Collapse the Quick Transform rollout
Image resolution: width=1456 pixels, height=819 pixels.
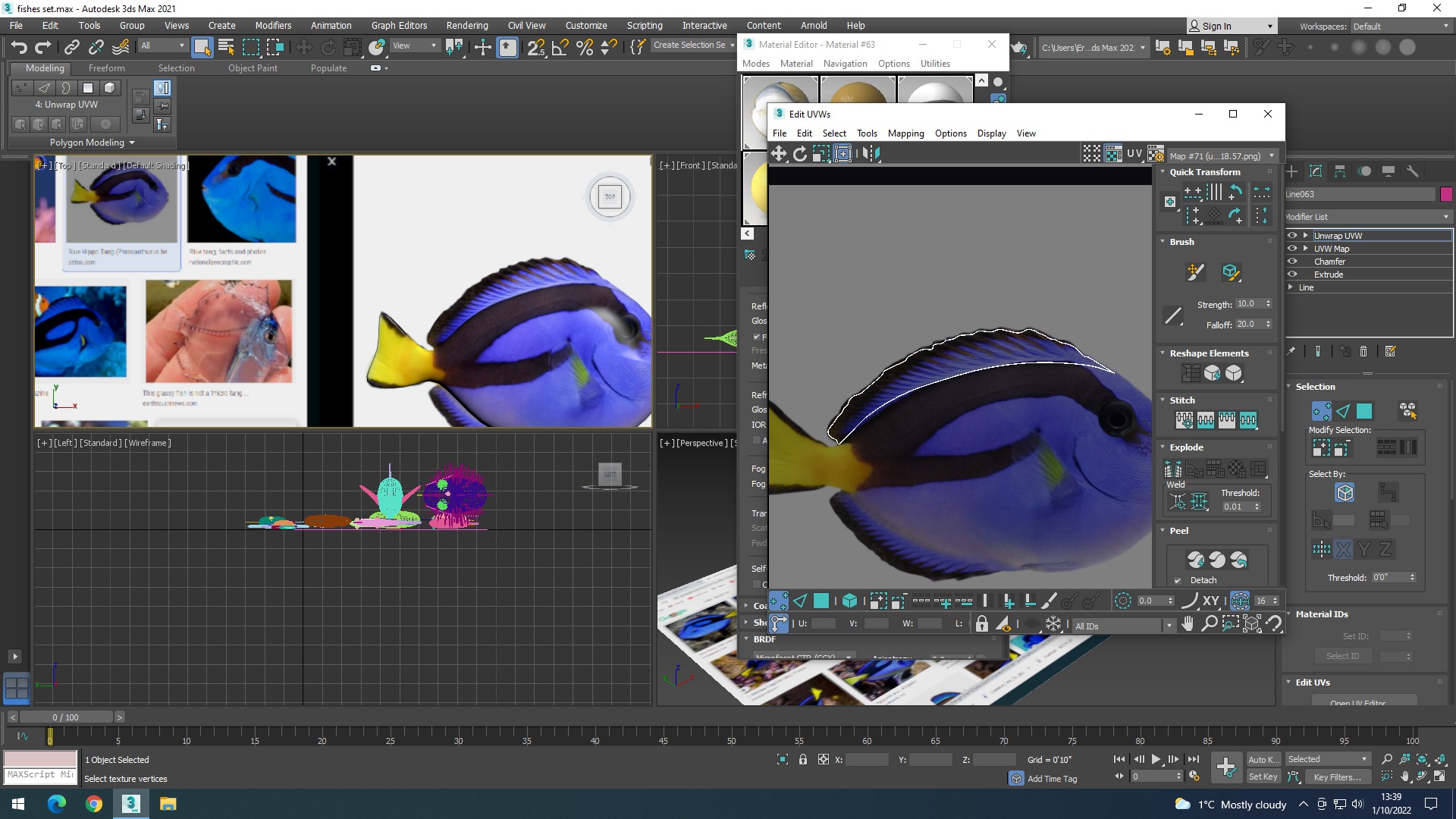point(1163,172)
